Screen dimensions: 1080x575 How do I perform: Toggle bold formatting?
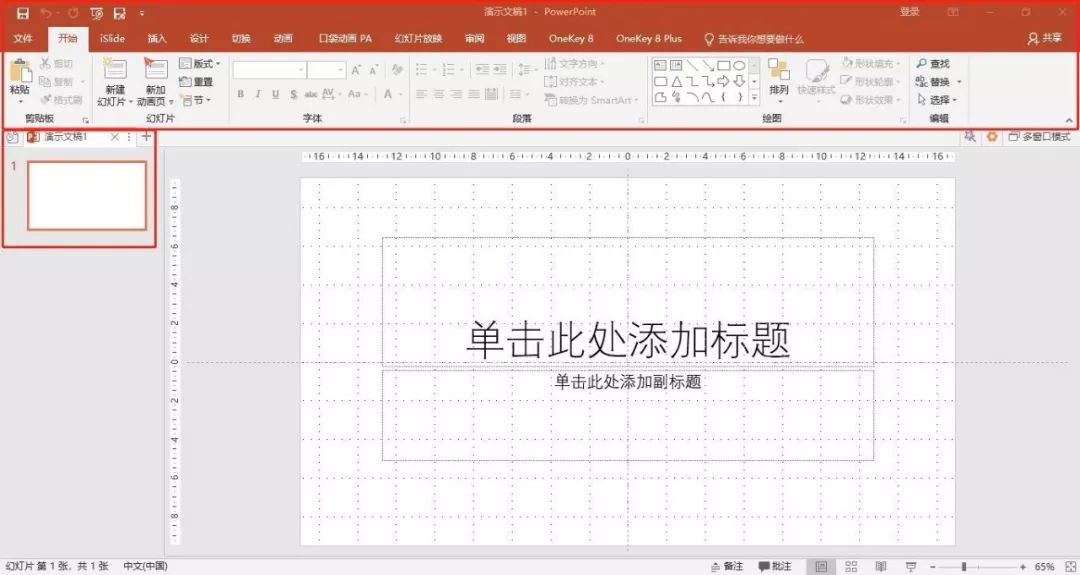[240, 94]
